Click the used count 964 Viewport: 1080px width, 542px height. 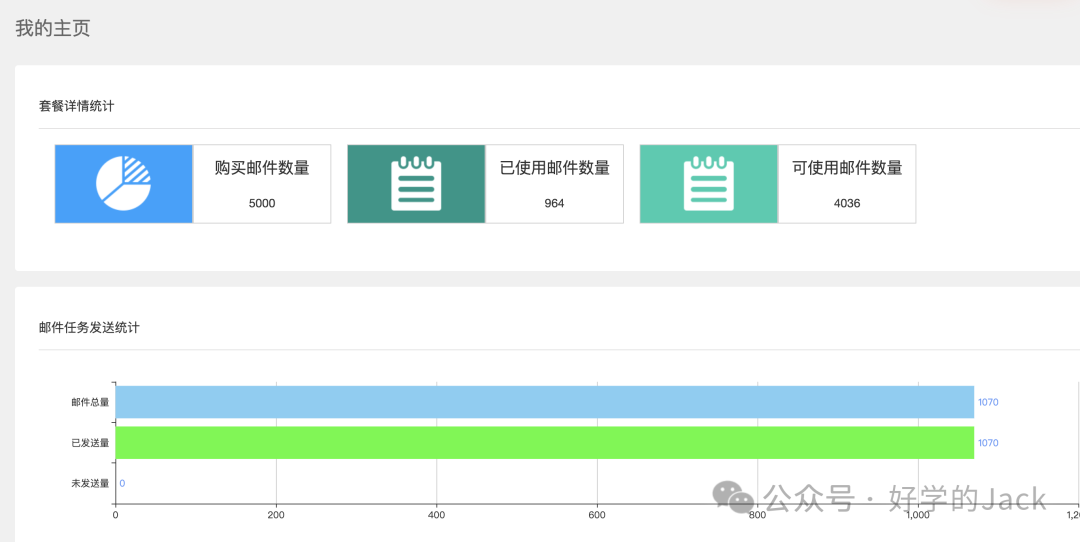pyautogui.click(x=554, y=203)
